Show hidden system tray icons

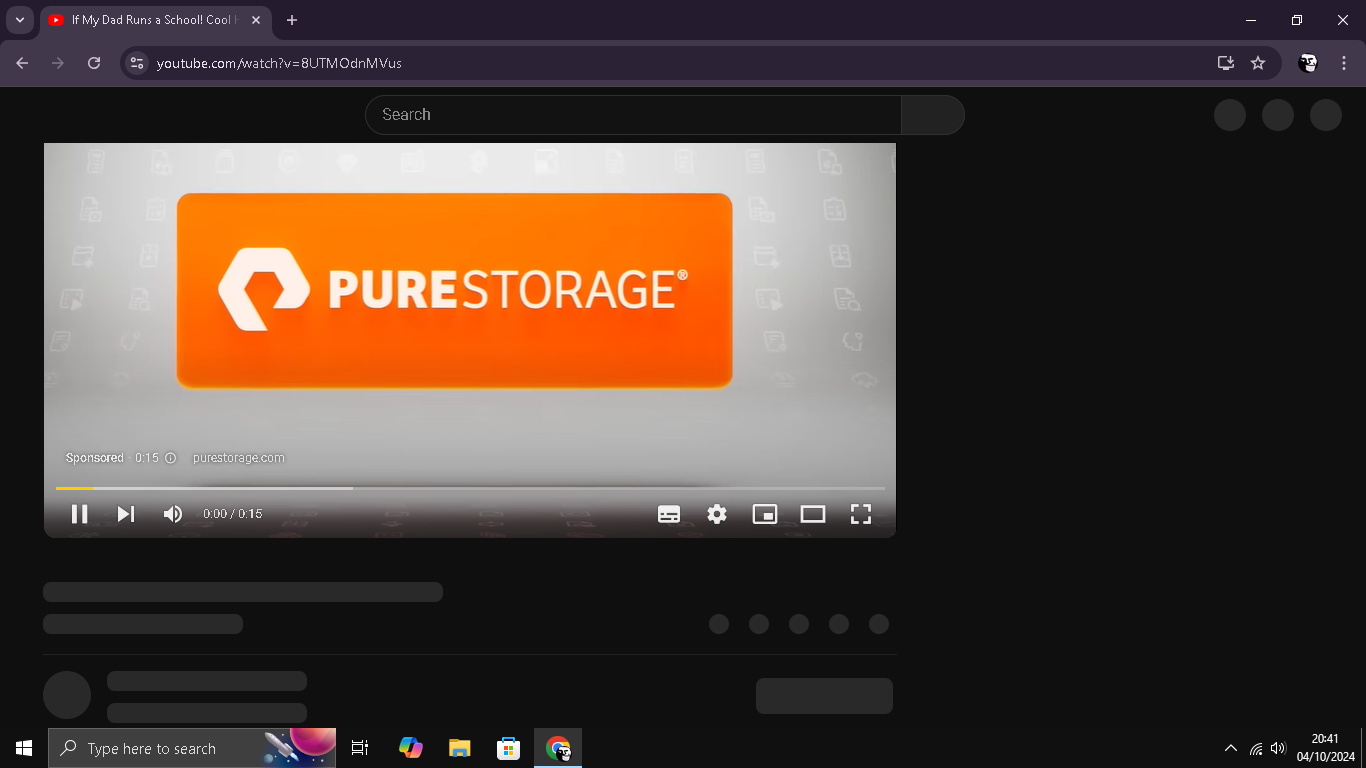(1231, 748)
